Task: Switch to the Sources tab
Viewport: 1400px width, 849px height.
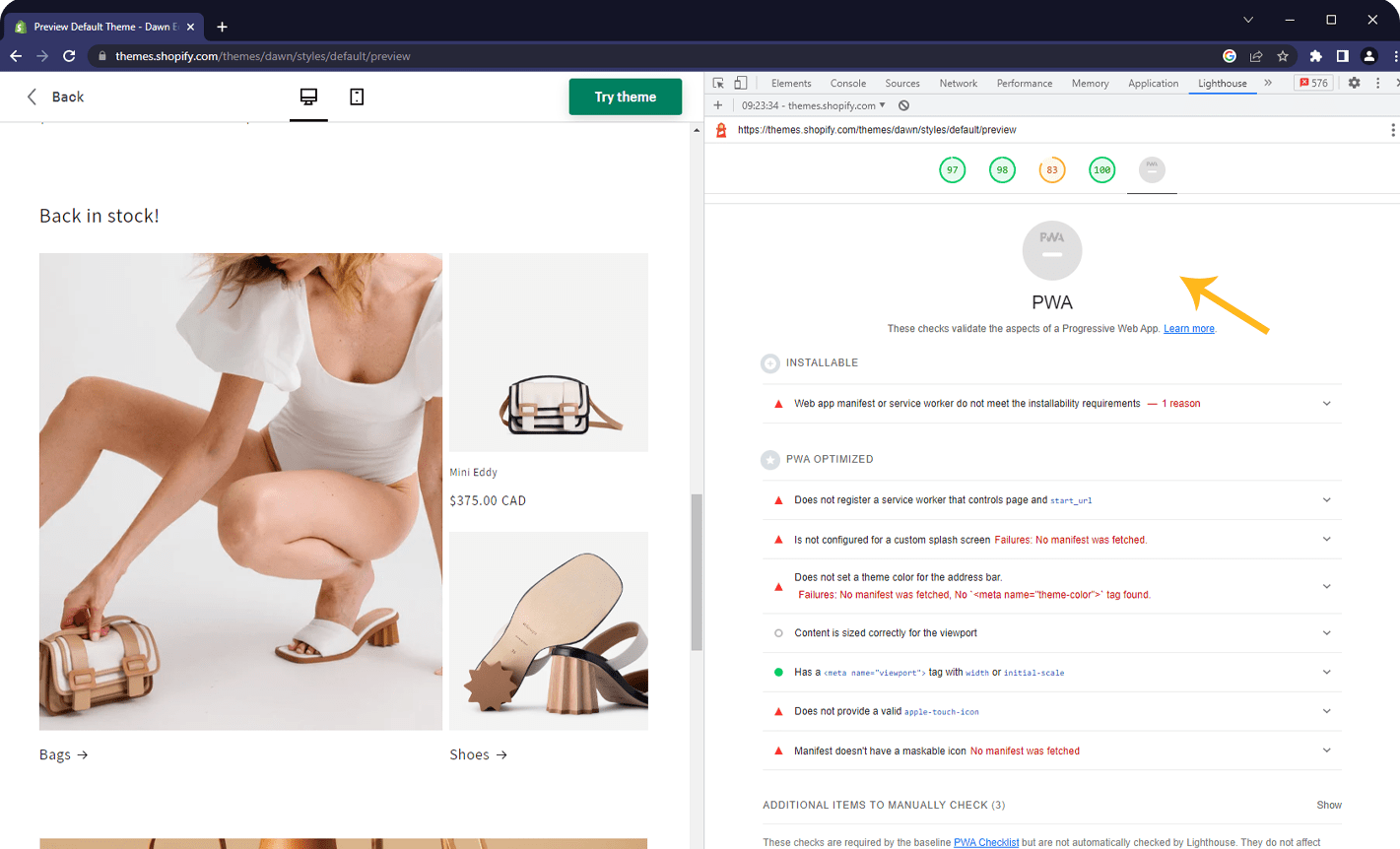Action: (901, 84)
